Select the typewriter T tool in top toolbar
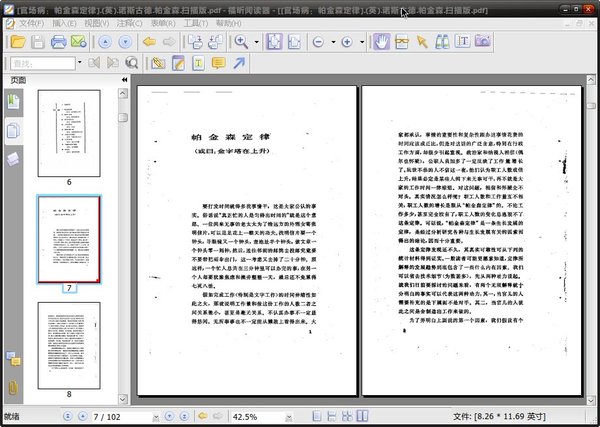 point(463,41)
